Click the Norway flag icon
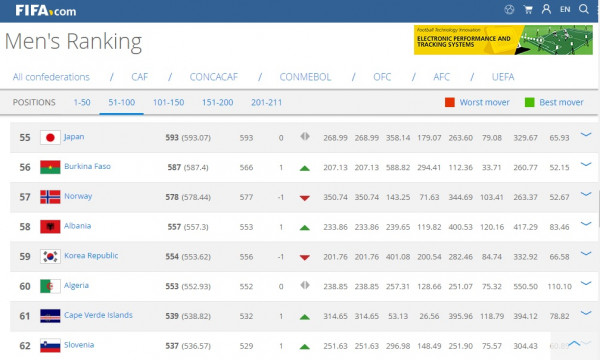 (50, 197)
